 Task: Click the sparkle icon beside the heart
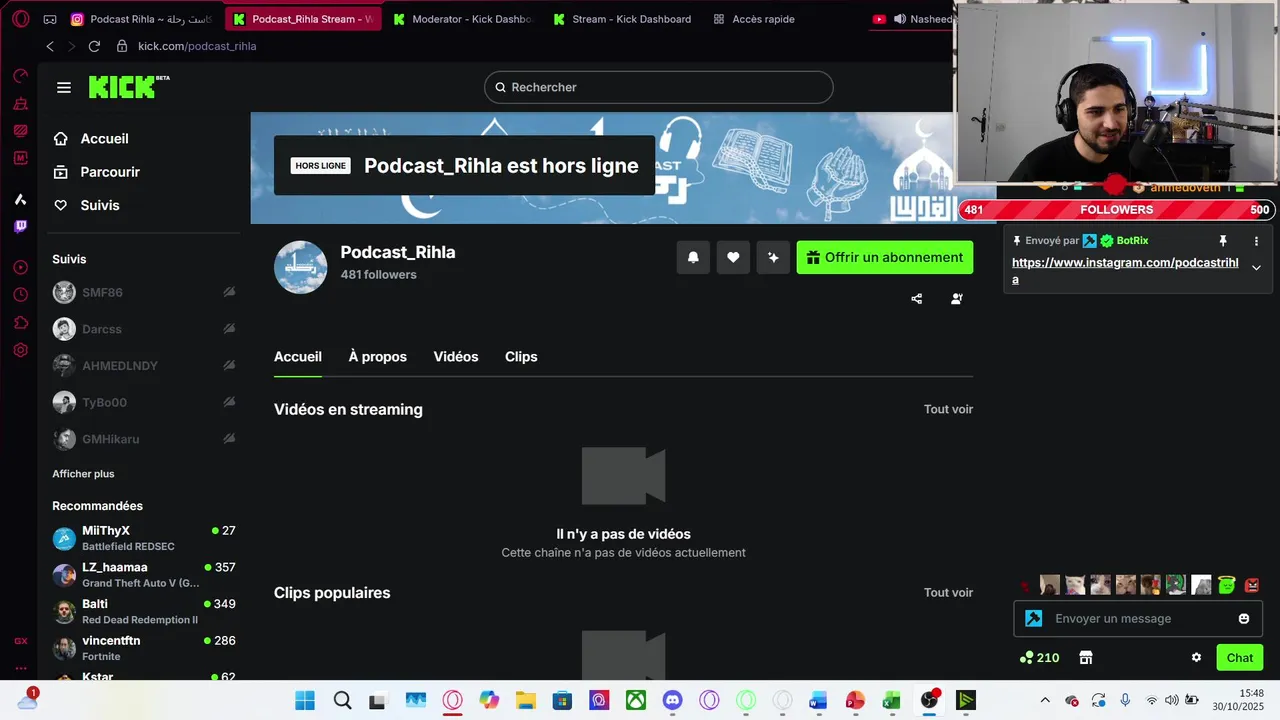pyautogui.click(x=773, y=257)
